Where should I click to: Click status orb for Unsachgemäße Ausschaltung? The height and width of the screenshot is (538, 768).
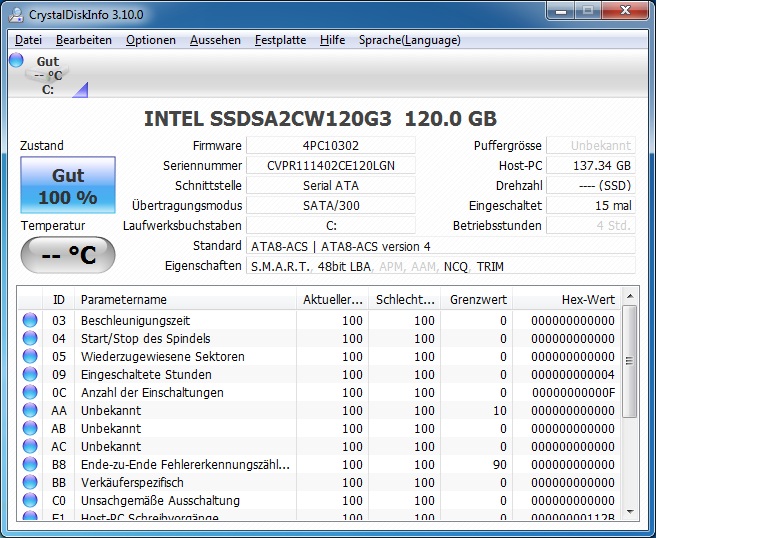30,500
